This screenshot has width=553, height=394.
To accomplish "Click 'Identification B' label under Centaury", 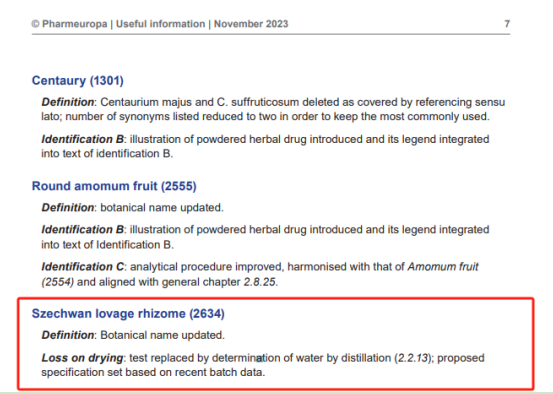I will pyautogui.click(x=82, y=139).
